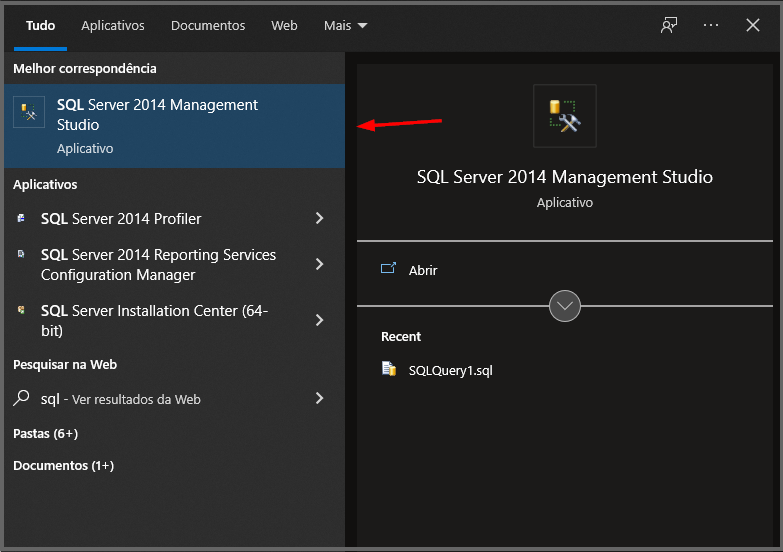Click sql - Ver resultados da Web
The height and width of the screenshot is (552, 783).
pos(174,399)
